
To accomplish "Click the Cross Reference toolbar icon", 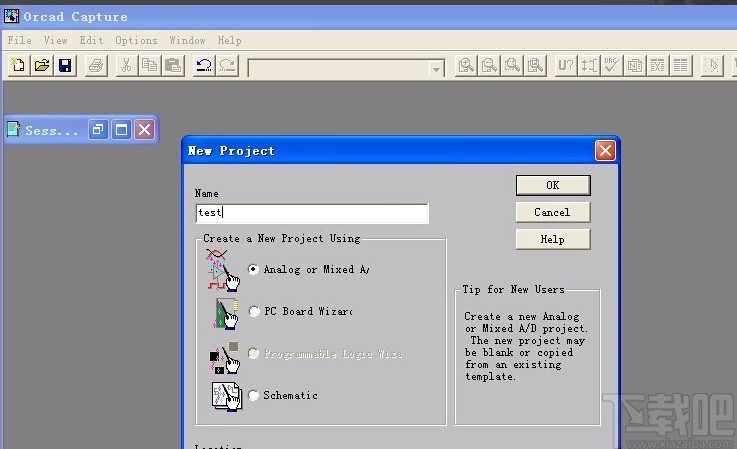I will tap(658, 65).
